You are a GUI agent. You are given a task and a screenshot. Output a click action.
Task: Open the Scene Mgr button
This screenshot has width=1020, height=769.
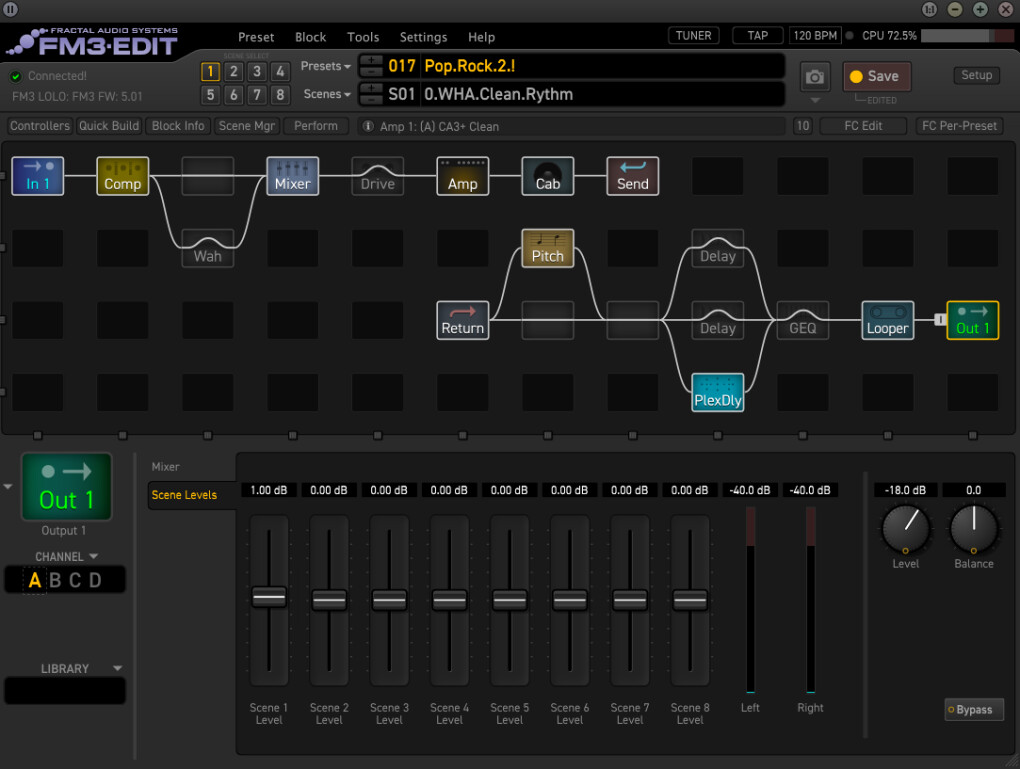(x=247, y=126)
